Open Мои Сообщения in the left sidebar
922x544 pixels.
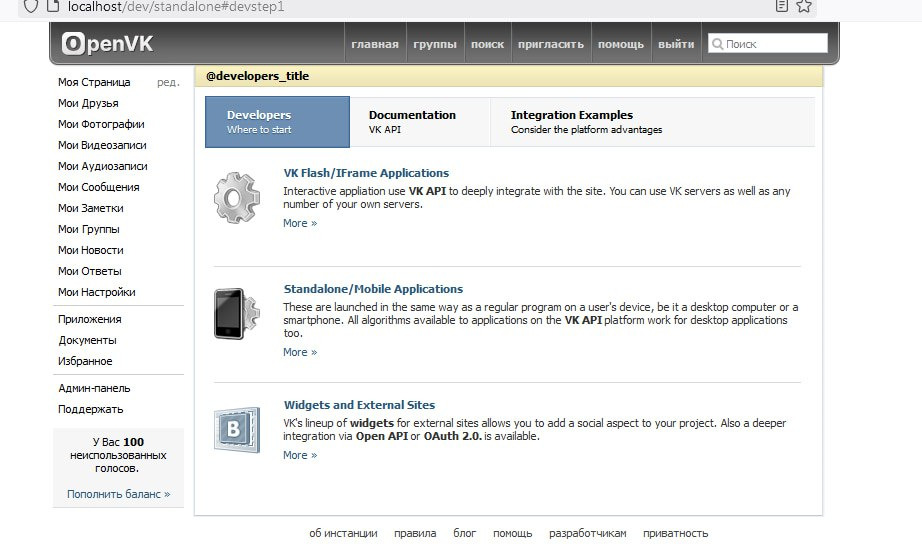pos(99,187)
